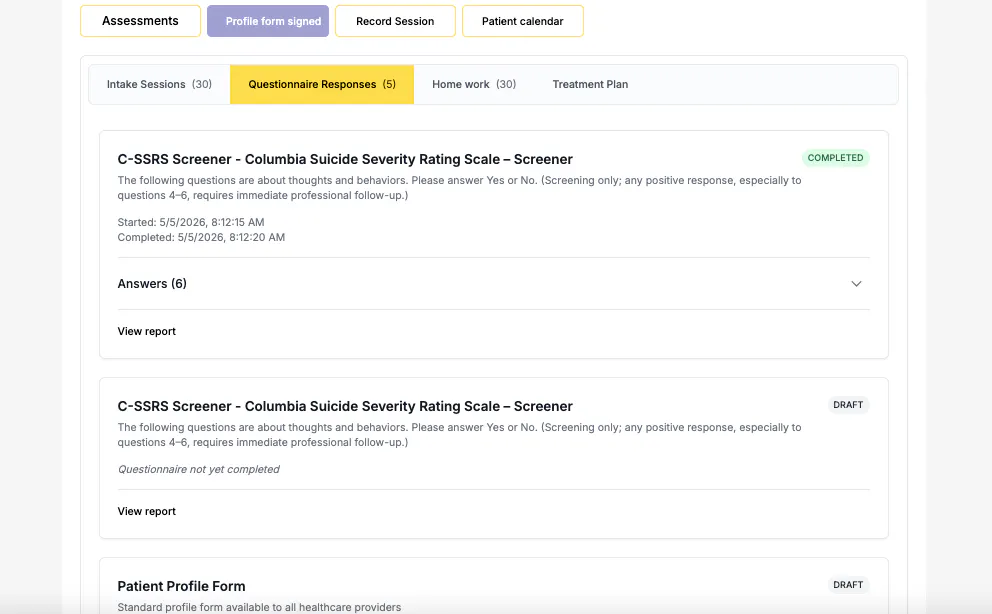992x614 pixels.
Task: Click the Answers (6) heading
Action: click(152, 283)
